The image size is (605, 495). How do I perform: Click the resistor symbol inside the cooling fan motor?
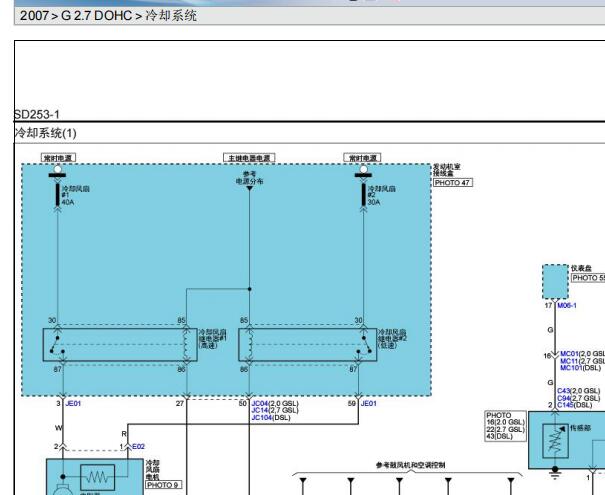pos(98,477)
